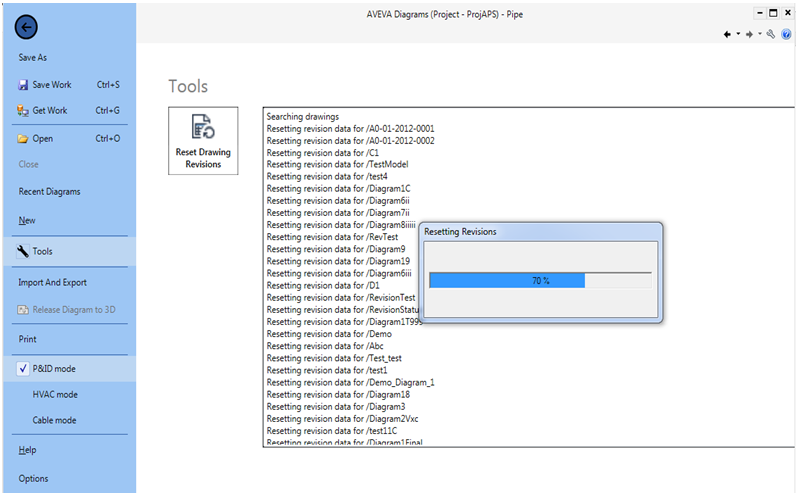The height and width of the screenshot is (496, 796).
Task: Choose Save As from the backstage menu
Action: 32,57
